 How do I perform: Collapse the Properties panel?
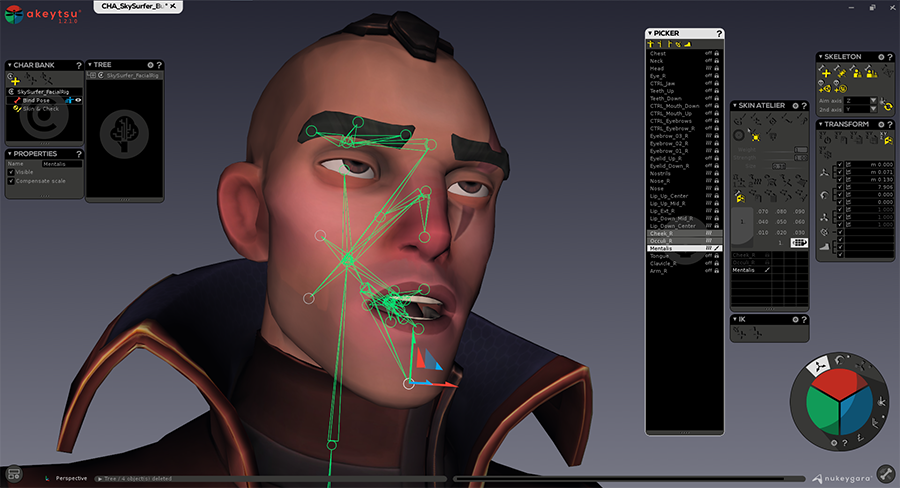(10, 154)
